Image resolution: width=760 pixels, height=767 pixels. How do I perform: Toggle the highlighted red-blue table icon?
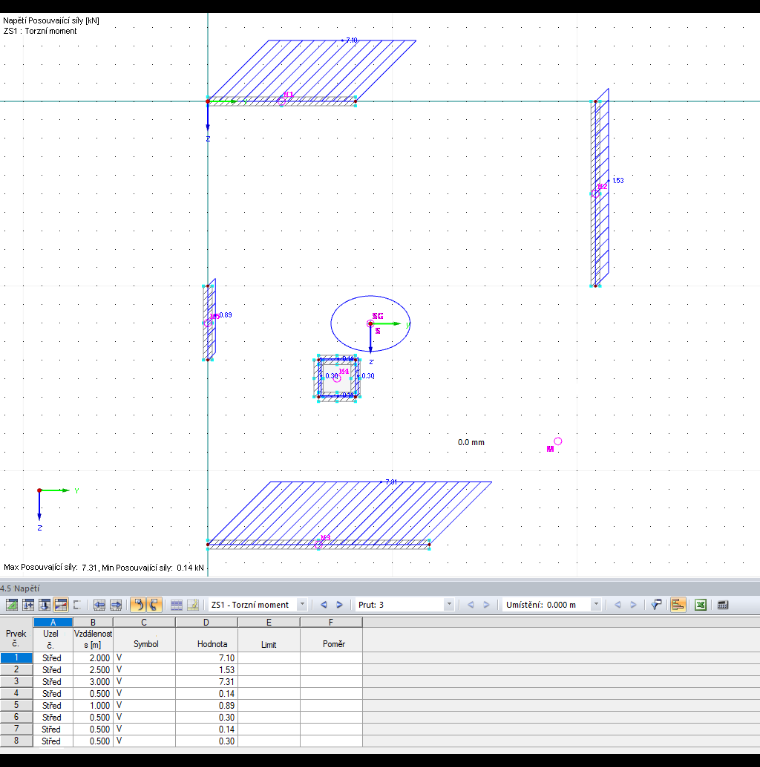click(x=61, y=605)
